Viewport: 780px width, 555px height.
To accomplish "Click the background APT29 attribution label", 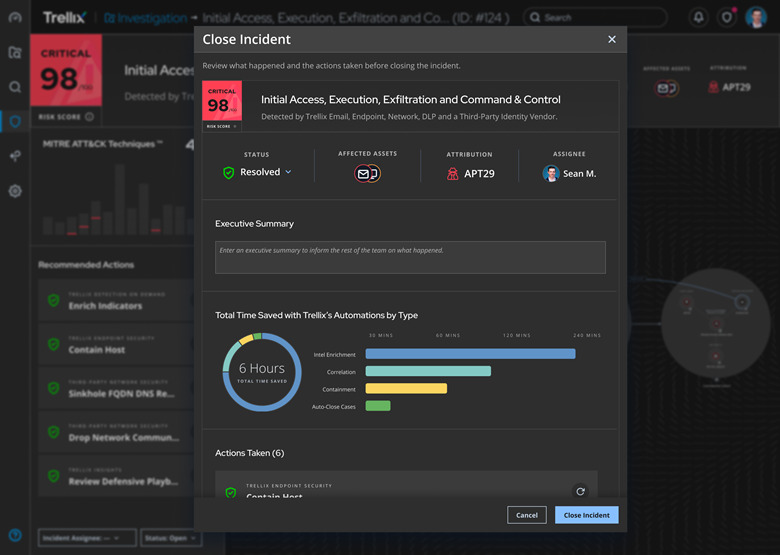I will point(736,87).
